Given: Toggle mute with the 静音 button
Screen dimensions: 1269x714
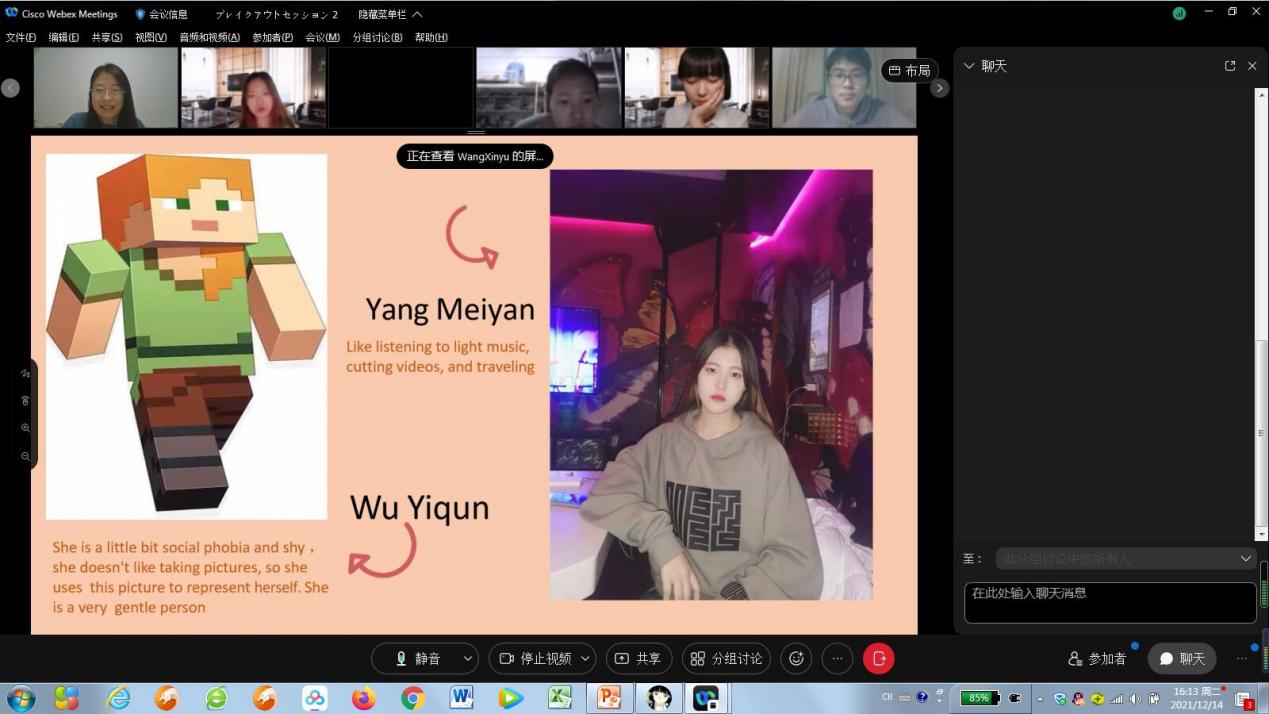Looking at the screenshot, I should (x=417, y=659).
